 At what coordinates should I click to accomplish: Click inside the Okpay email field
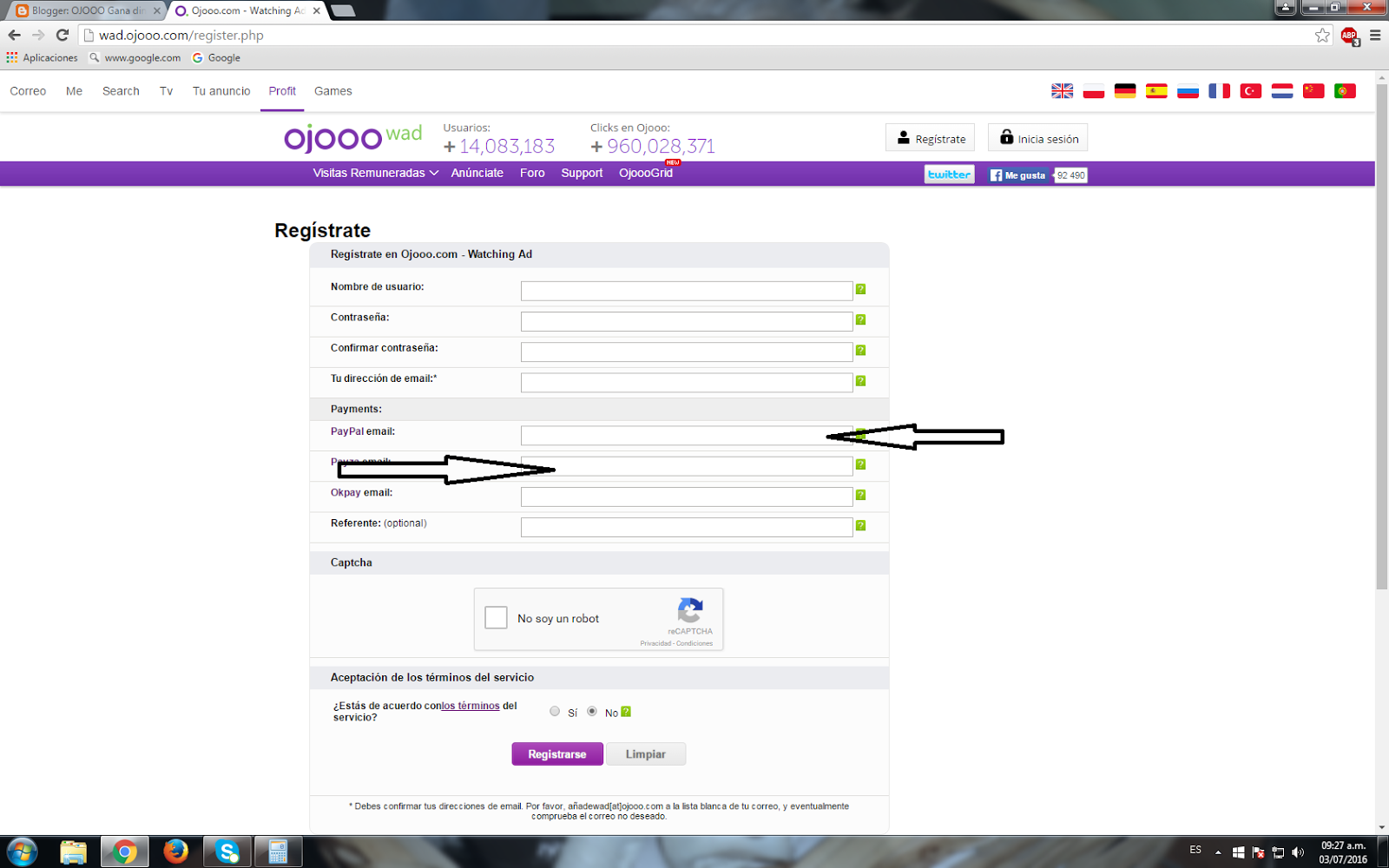pos(686,496)
